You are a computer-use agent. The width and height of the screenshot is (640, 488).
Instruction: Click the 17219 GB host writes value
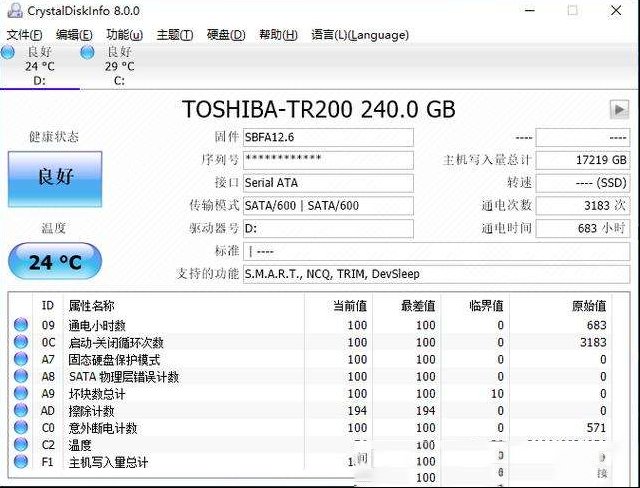[x=582, y=160]
